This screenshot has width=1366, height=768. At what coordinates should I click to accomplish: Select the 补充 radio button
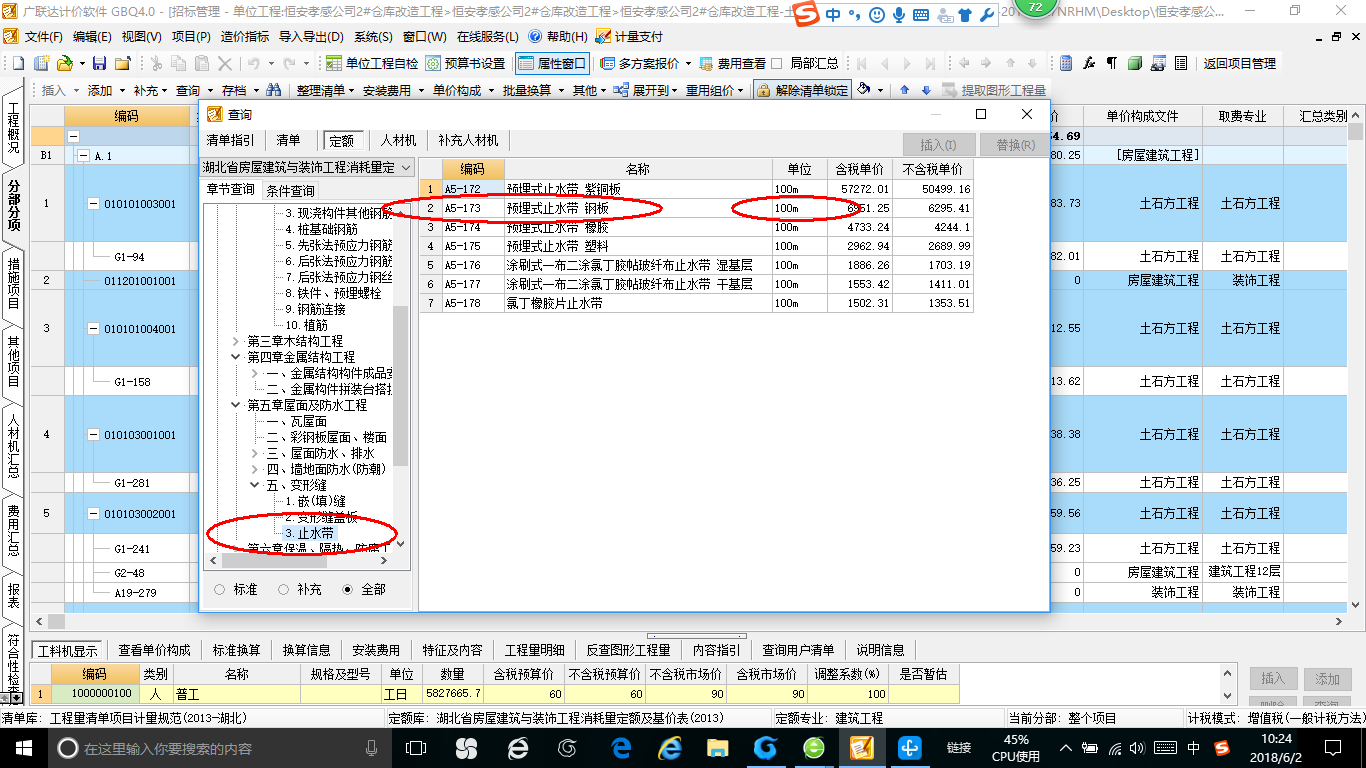(x=284, y=590)
